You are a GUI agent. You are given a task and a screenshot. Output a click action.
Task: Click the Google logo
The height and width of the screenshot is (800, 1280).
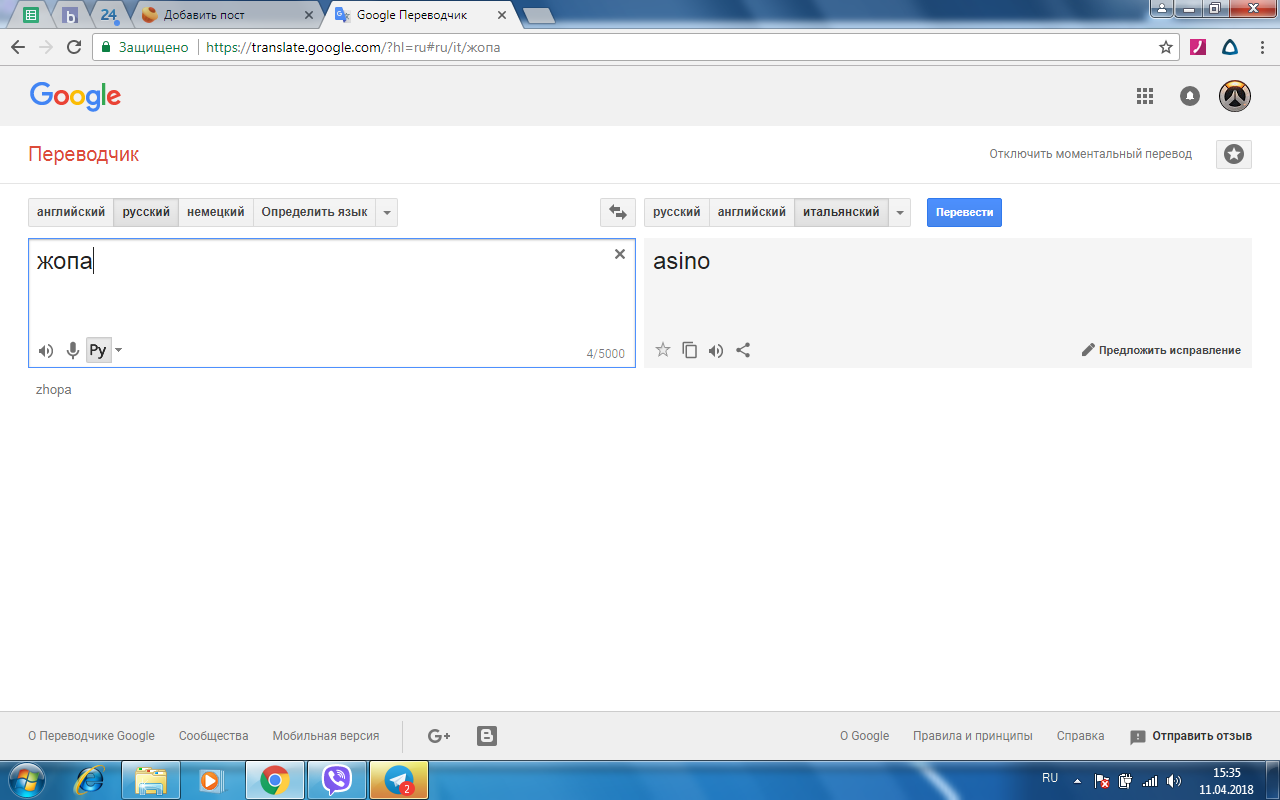75,96
